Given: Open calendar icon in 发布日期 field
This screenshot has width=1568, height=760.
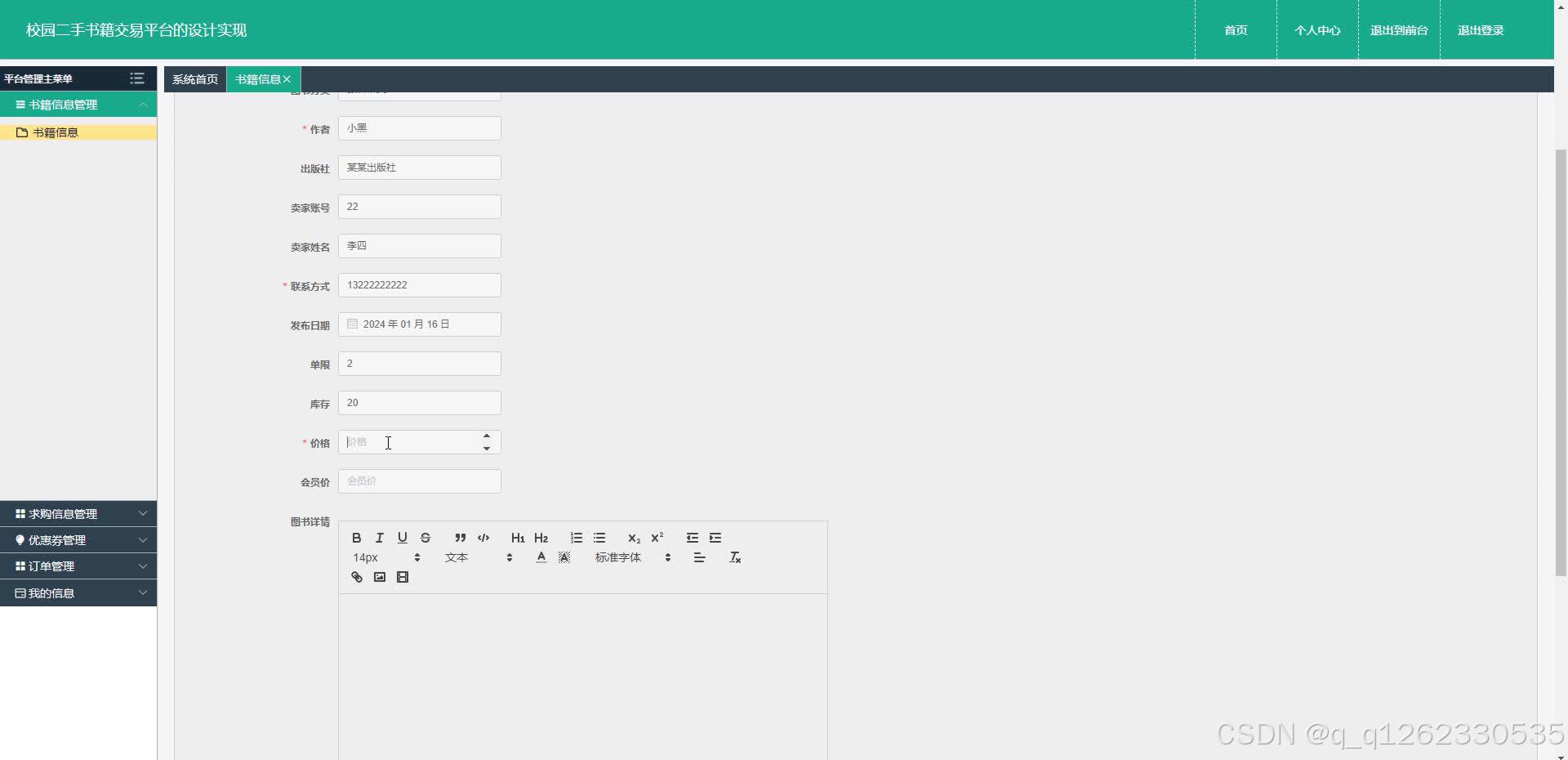Looking at the screenshot, I should pos(352,324).
